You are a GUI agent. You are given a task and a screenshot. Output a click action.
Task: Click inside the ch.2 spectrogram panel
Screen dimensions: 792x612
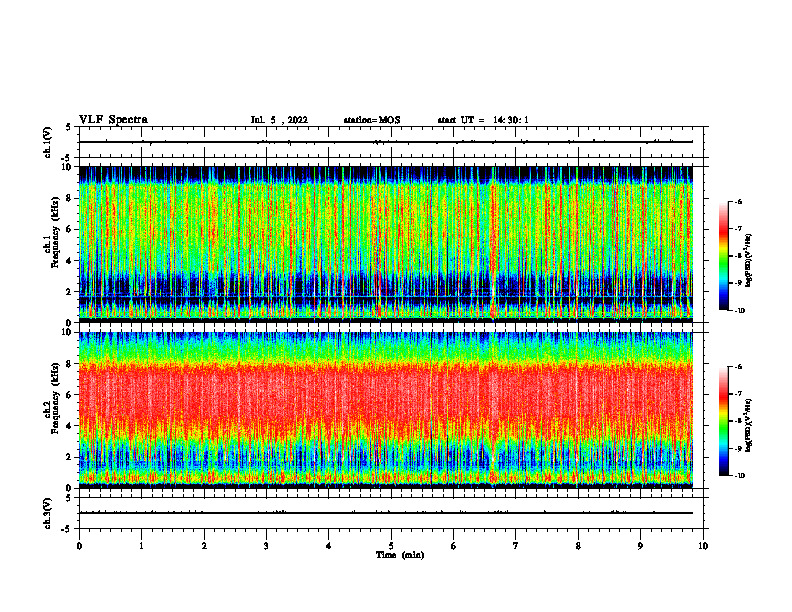point(386,410)
